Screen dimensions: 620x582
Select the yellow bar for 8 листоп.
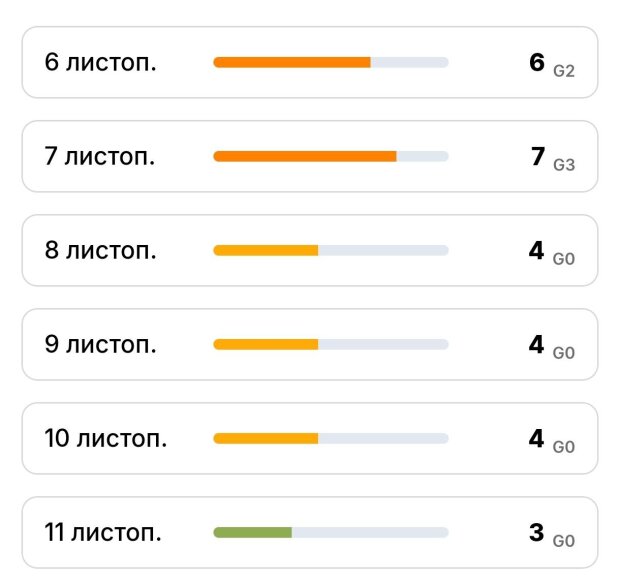click(266, 250)
